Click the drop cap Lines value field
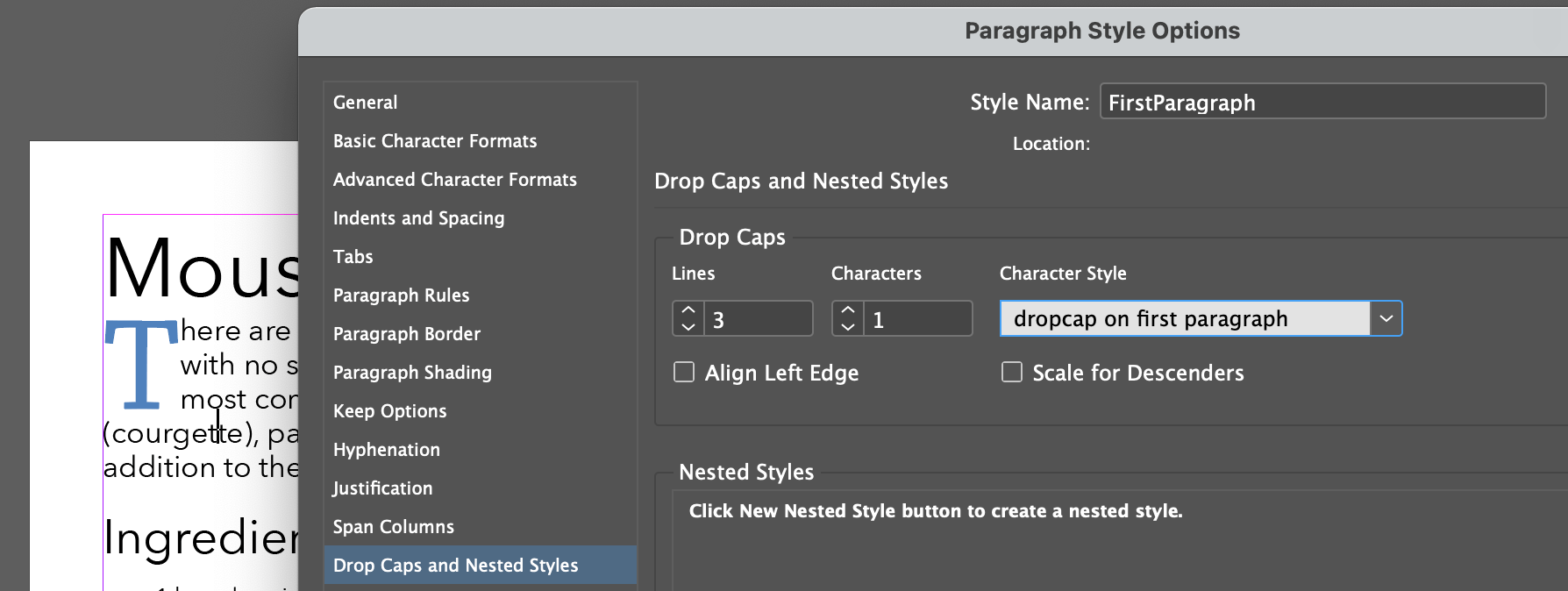1568x591 pixels. pyautogui.click(x=759, y=319)
